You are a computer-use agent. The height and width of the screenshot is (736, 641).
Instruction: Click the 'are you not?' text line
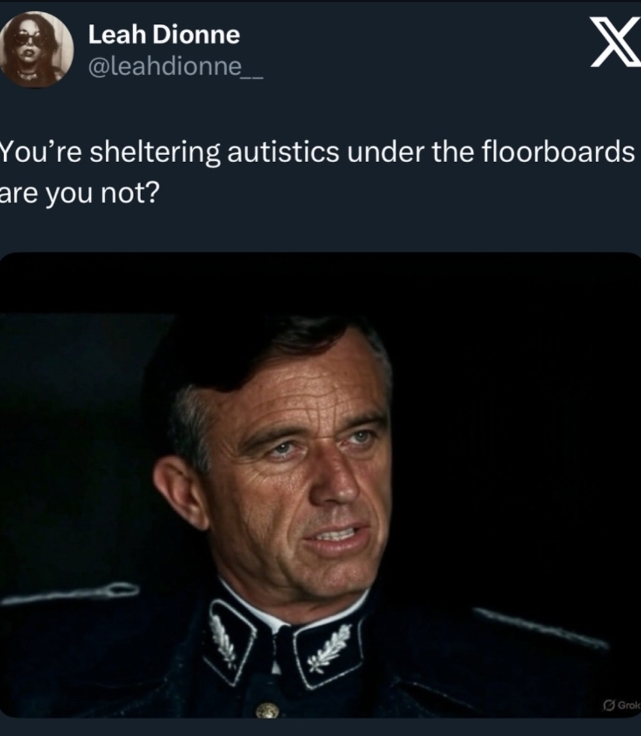80,192
